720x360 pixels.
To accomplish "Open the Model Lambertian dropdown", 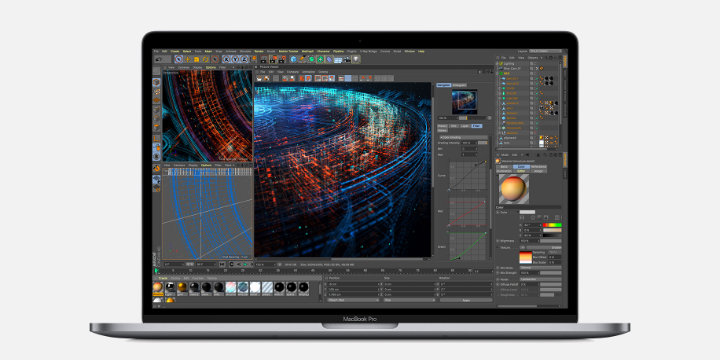I will [x=540, y=279].
